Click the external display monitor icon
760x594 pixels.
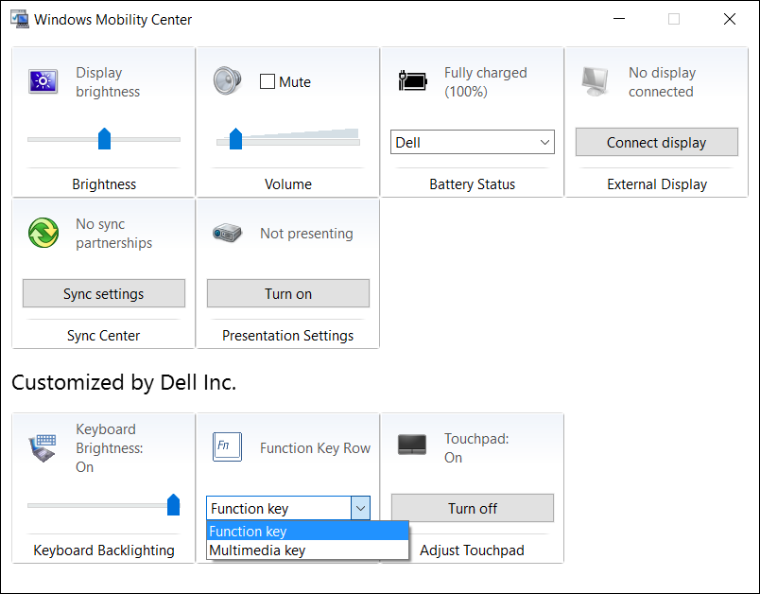[596, 81]
